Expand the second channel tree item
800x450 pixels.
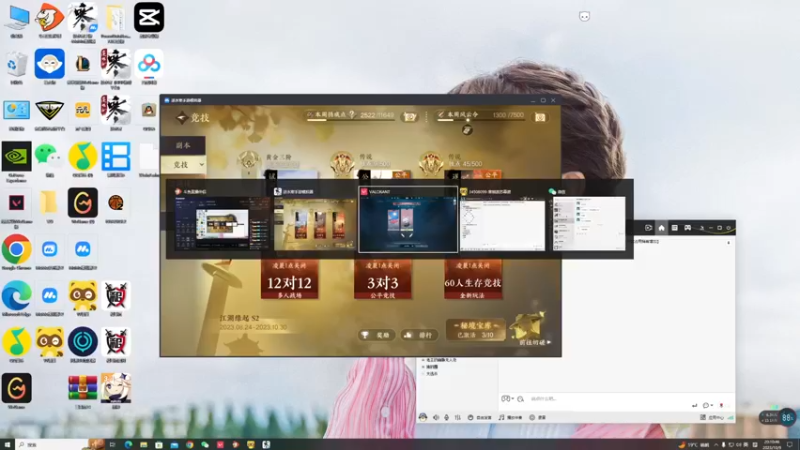(x=423, y=367)
